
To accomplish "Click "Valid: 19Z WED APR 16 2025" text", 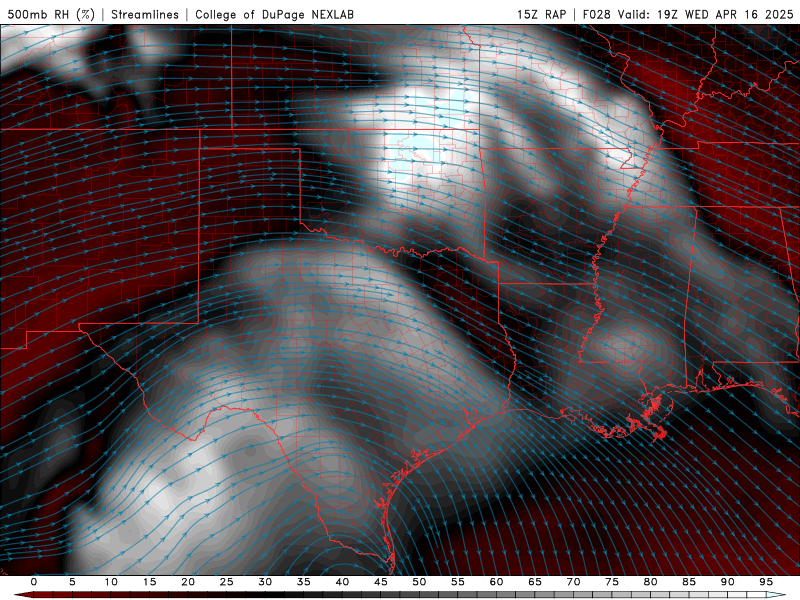I will 706,14.
